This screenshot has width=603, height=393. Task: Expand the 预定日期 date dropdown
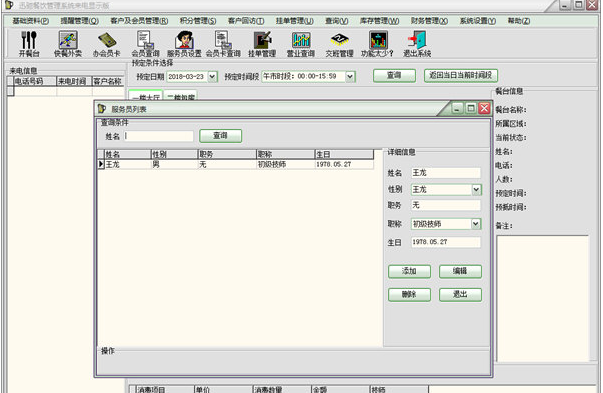tap(212, 77)
